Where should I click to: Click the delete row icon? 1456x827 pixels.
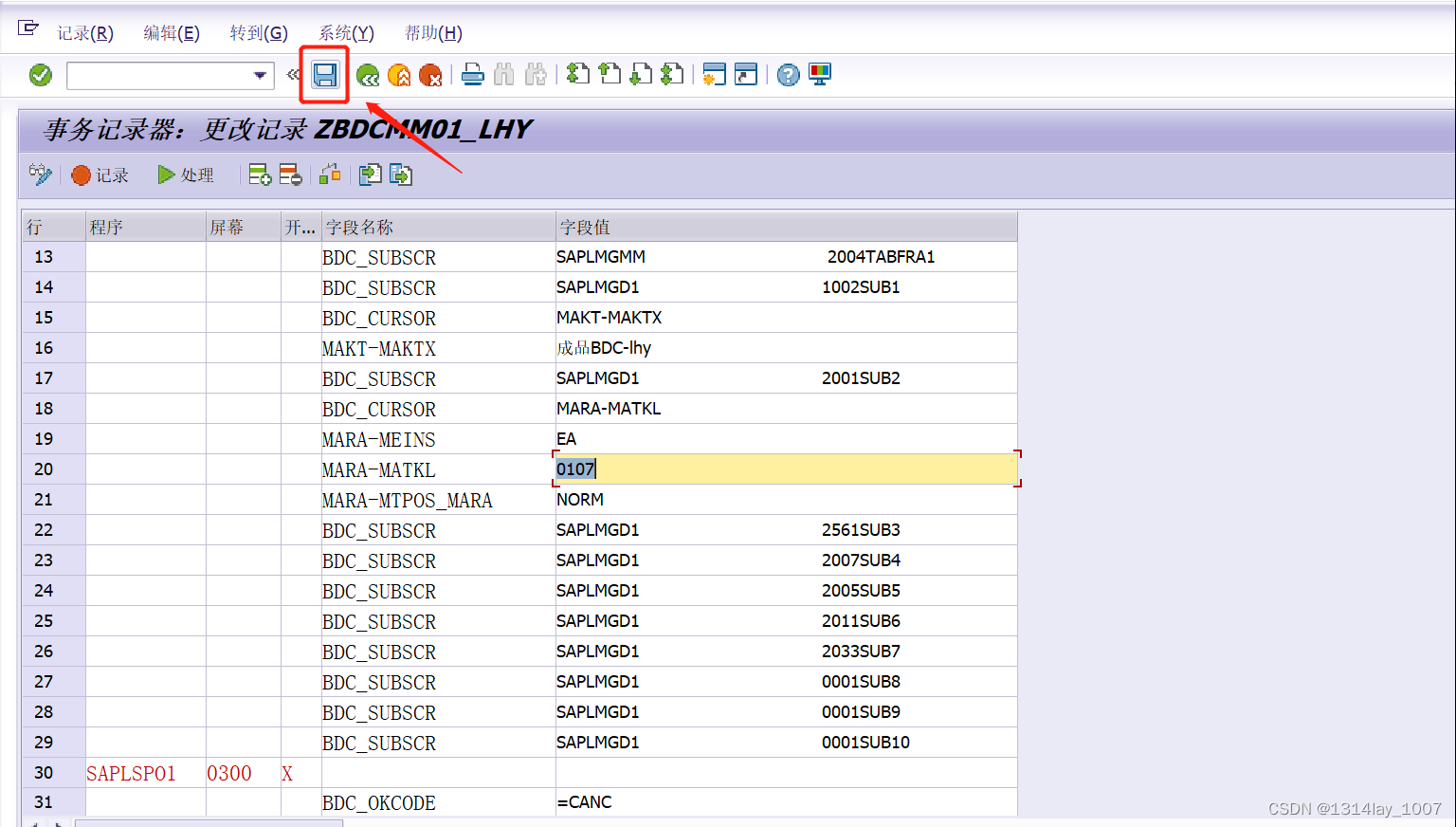(290, 175)
